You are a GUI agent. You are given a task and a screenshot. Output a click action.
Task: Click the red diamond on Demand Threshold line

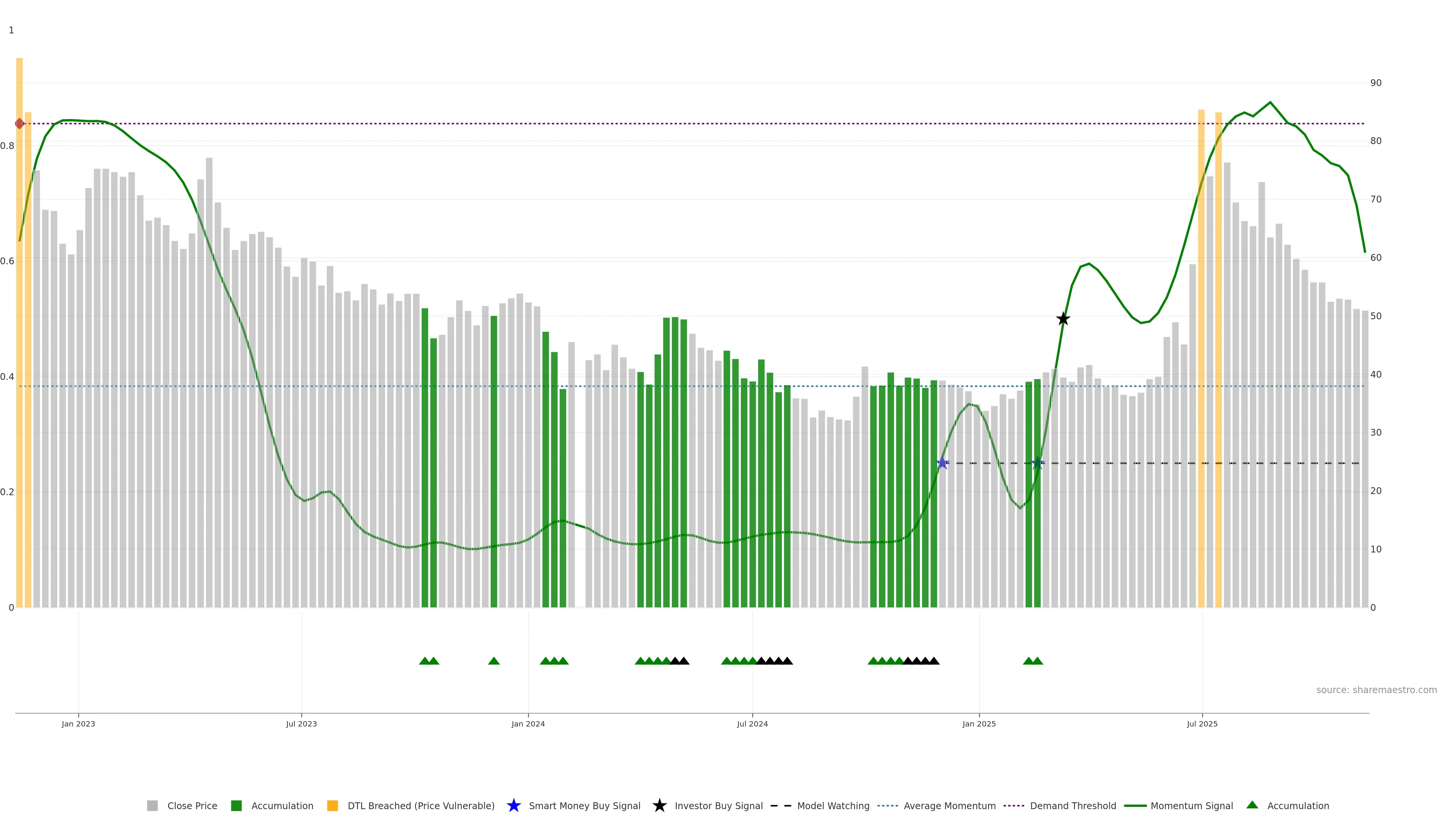pyautogui.click(x=20, y=123)
